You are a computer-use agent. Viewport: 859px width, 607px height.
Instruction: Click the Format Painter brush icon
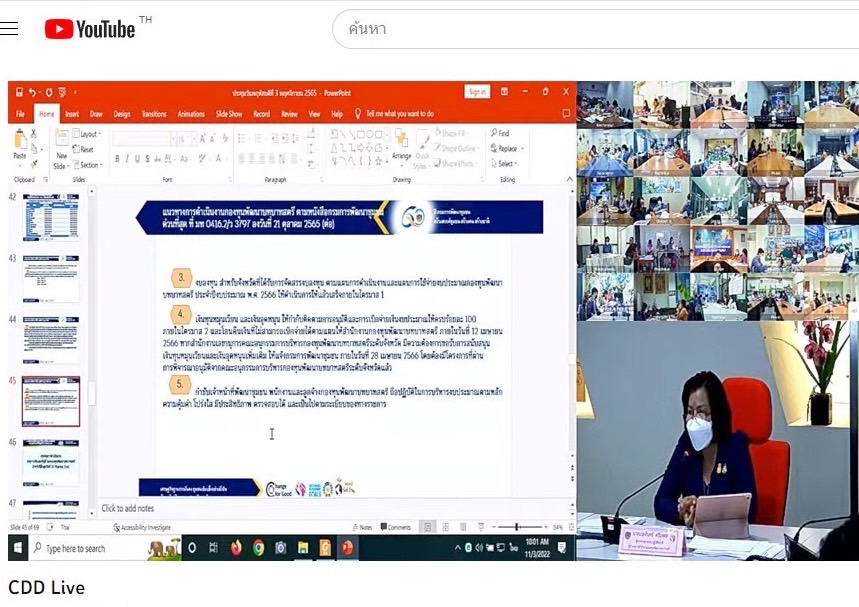(x=34, y=164)
